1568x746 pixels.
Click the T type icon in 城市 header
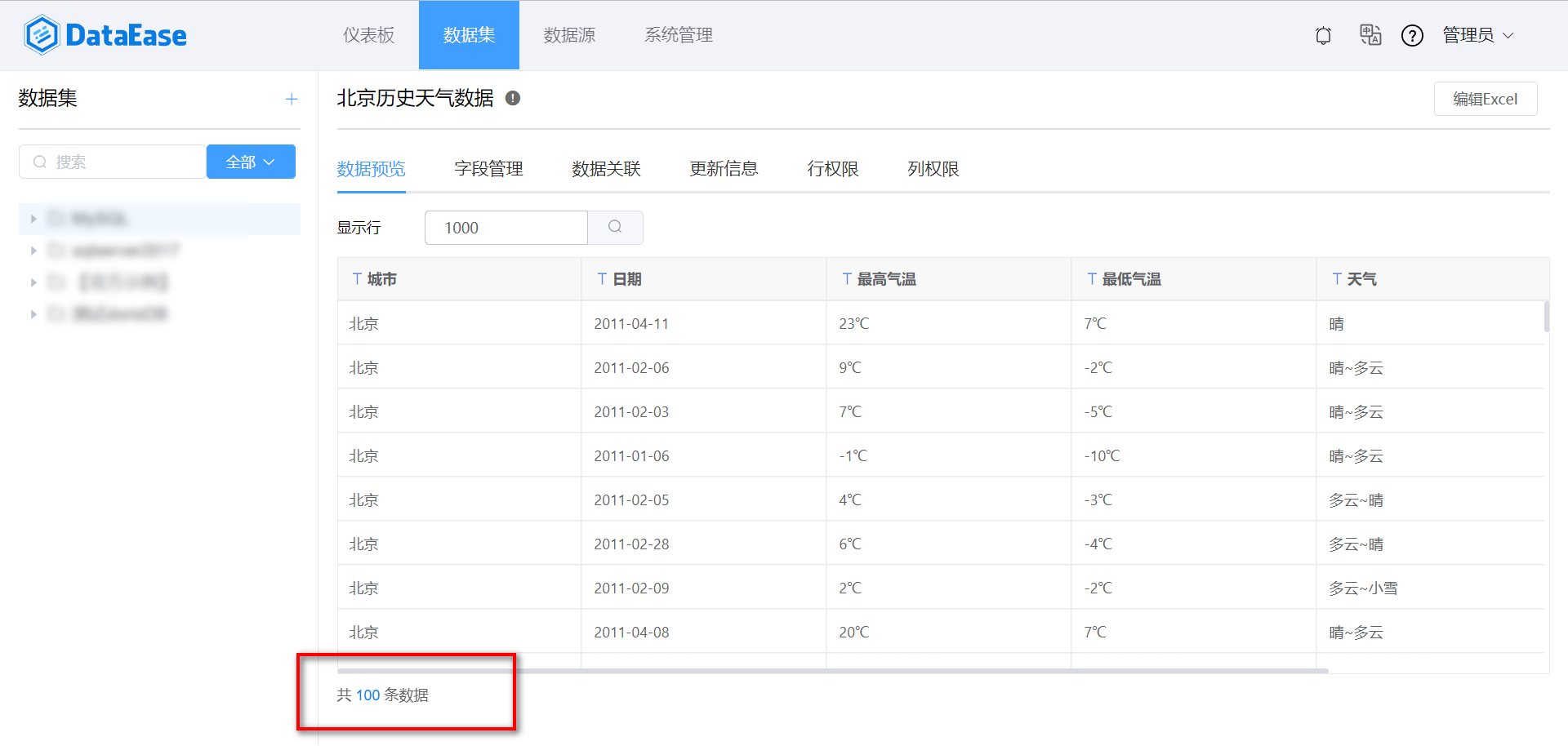click(357, 279)
